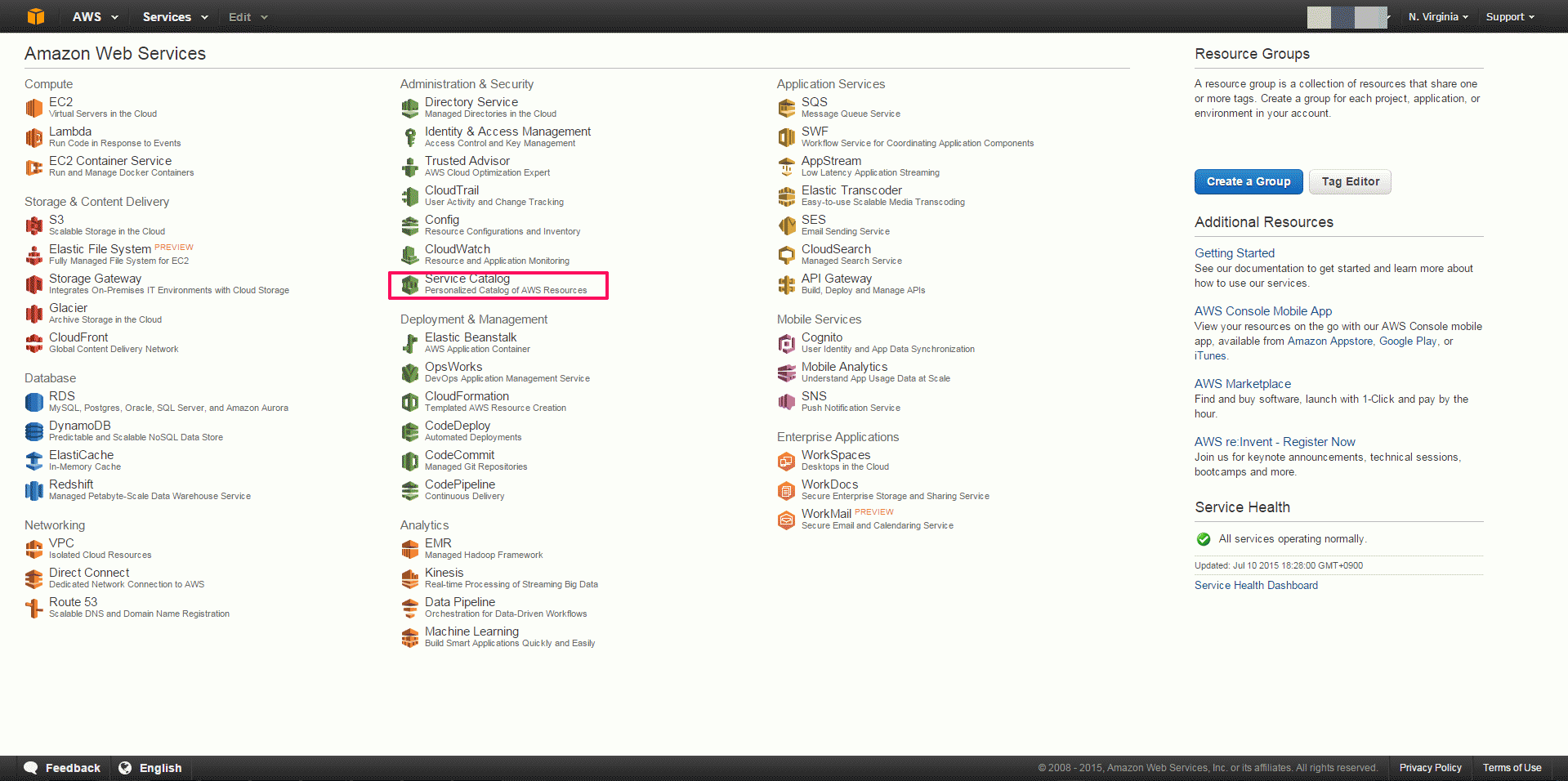Click the S3 bucket icon

coord(34,225)
